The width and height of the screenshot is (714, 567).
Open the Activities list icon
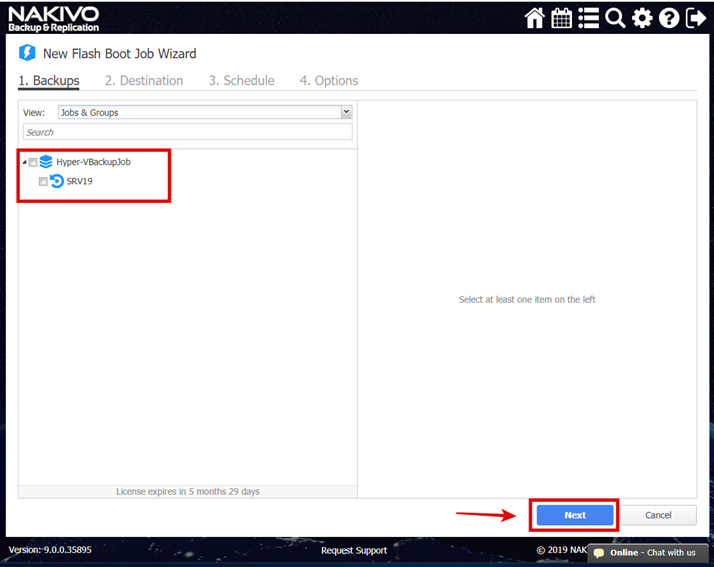click(588, 18)
